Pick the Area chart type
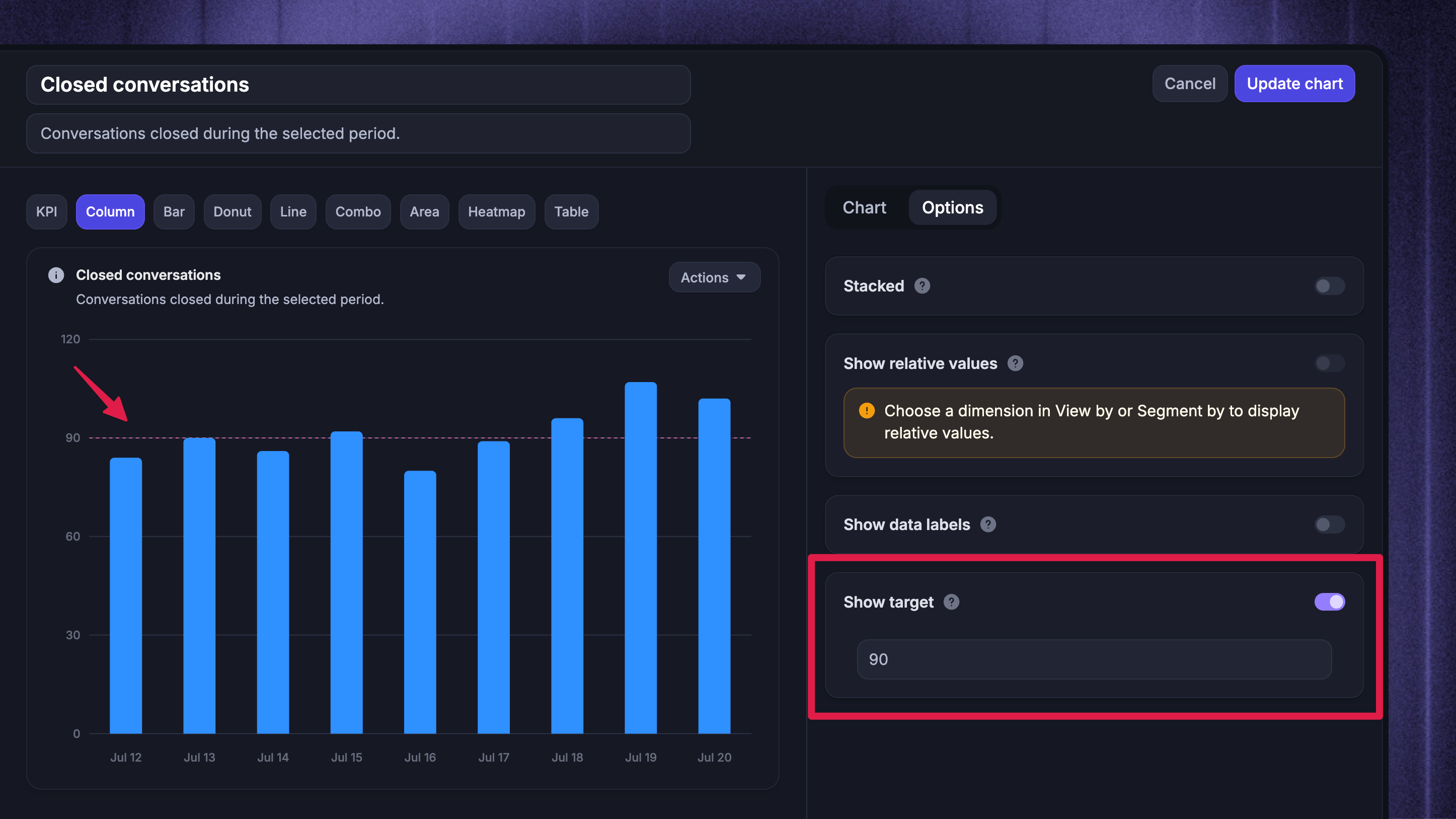 424,212
